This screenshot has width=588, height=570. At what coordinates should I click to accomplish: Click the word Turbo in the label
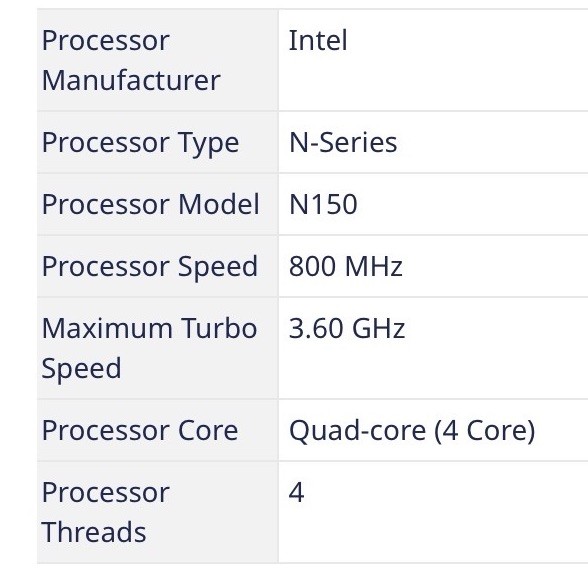click(219, 328)
